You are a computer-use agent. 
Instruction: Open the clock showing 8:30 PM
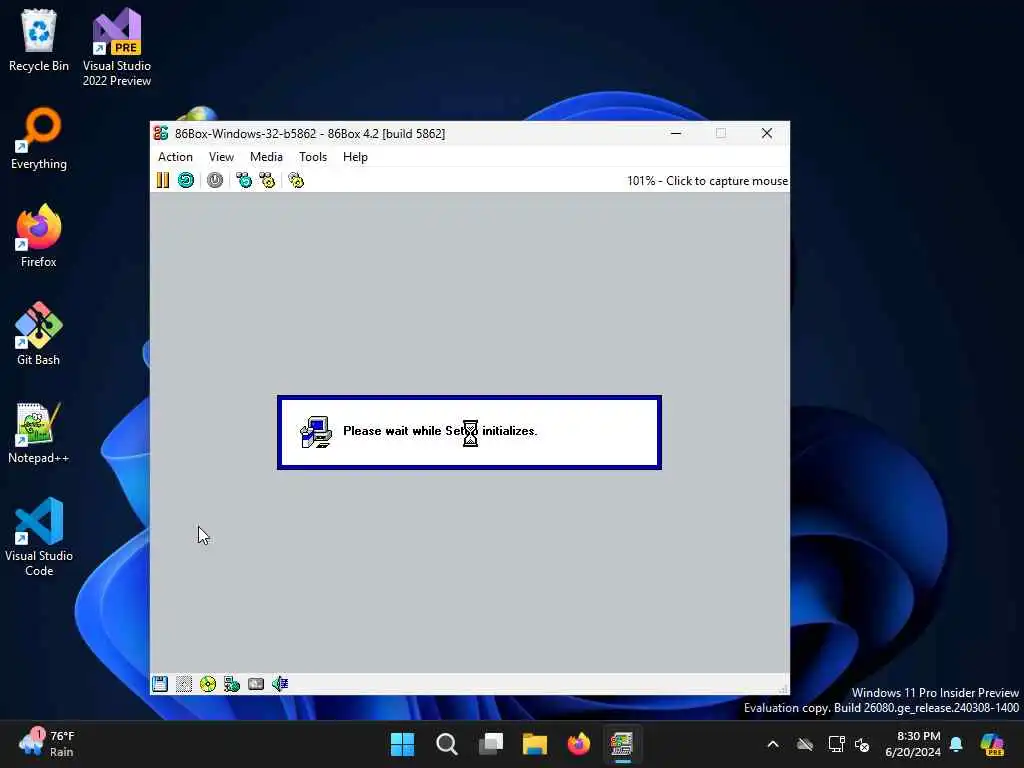(x=913, y=744)
